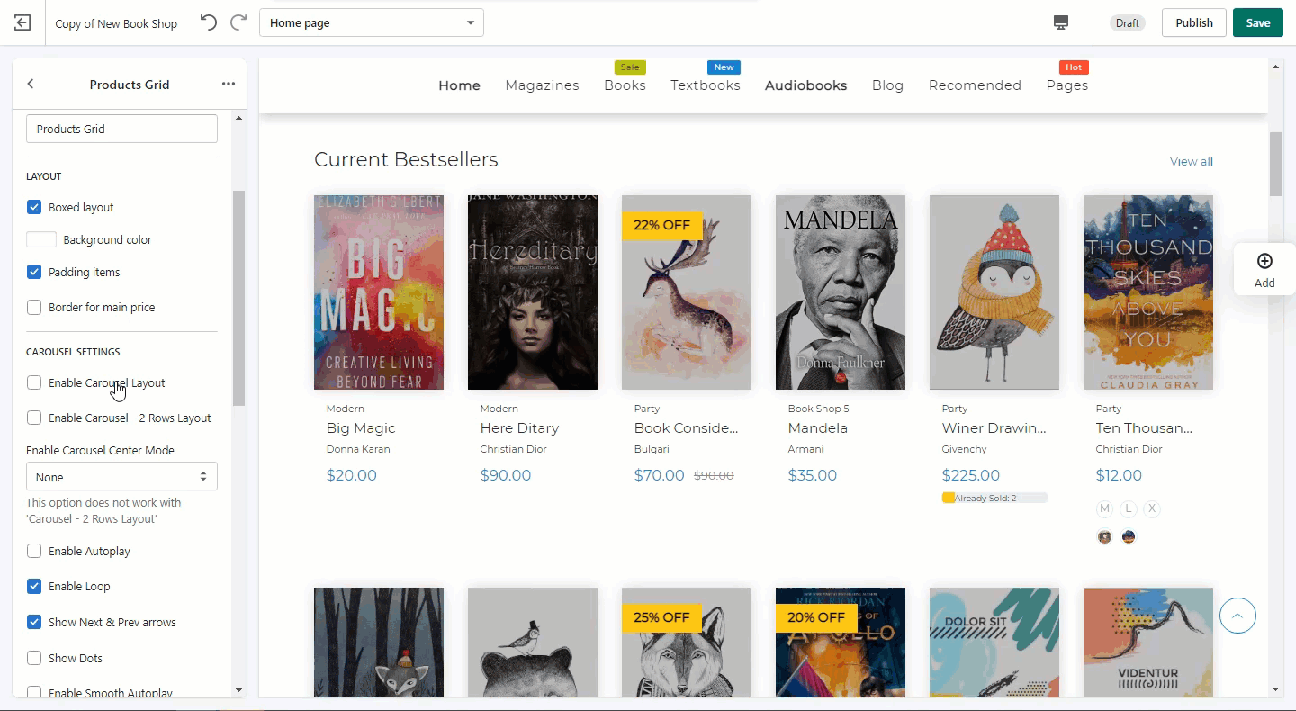This screenshot has height=711, width=1296.
Task: Click the settings panel scrollbar thumb
Action: (238, 298)
